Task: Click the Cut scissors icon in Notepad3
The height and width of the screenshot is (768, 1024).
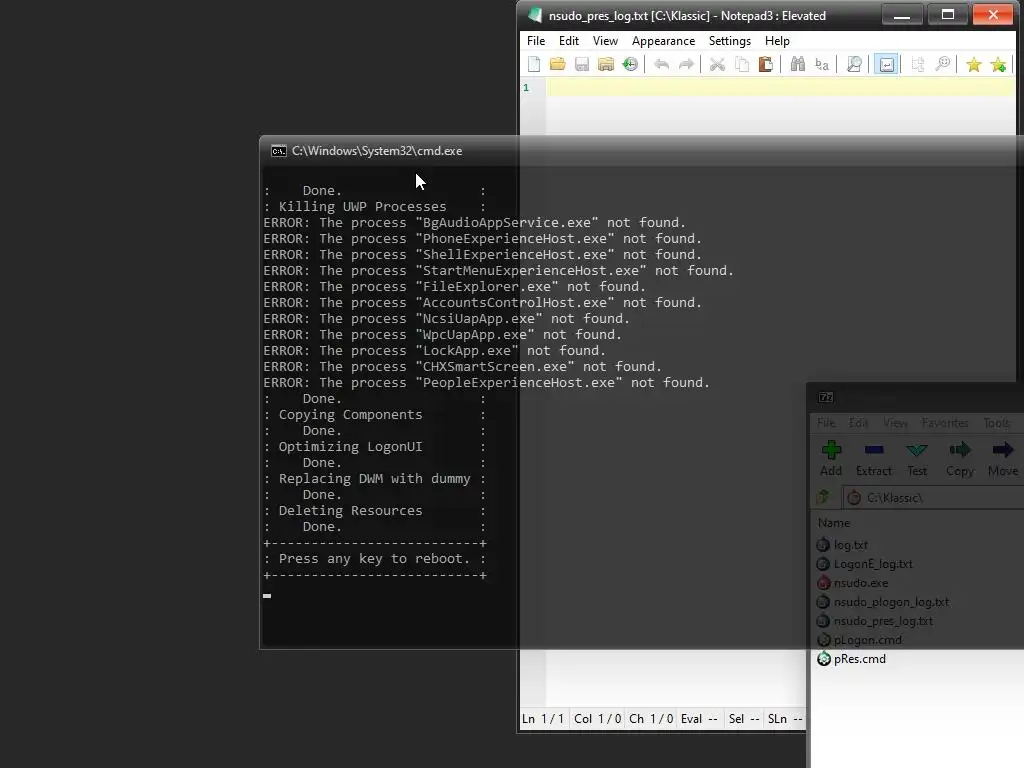Action: pos(717,64)
